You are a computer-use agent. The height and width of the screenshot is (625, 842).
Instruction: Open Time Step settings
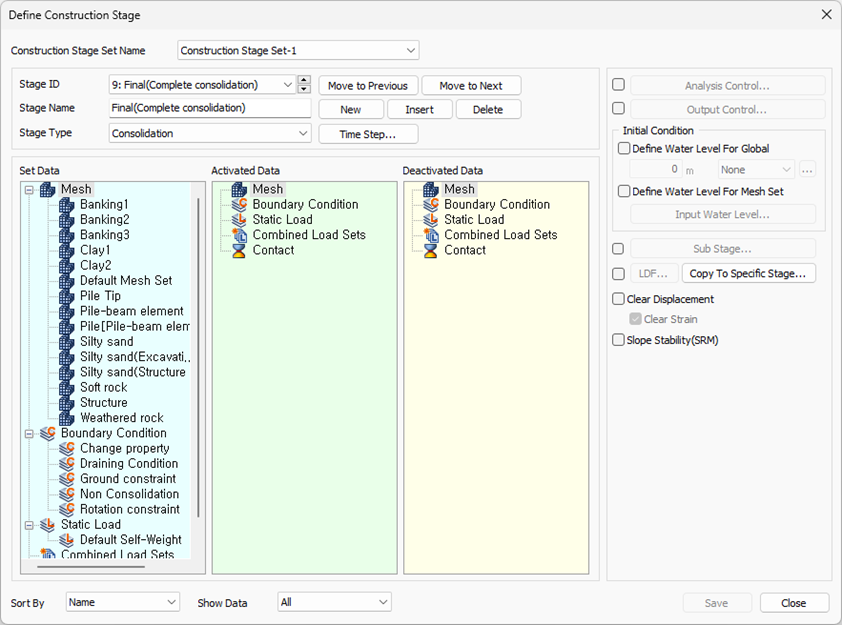pyautogui.click(x=368, y=134)
